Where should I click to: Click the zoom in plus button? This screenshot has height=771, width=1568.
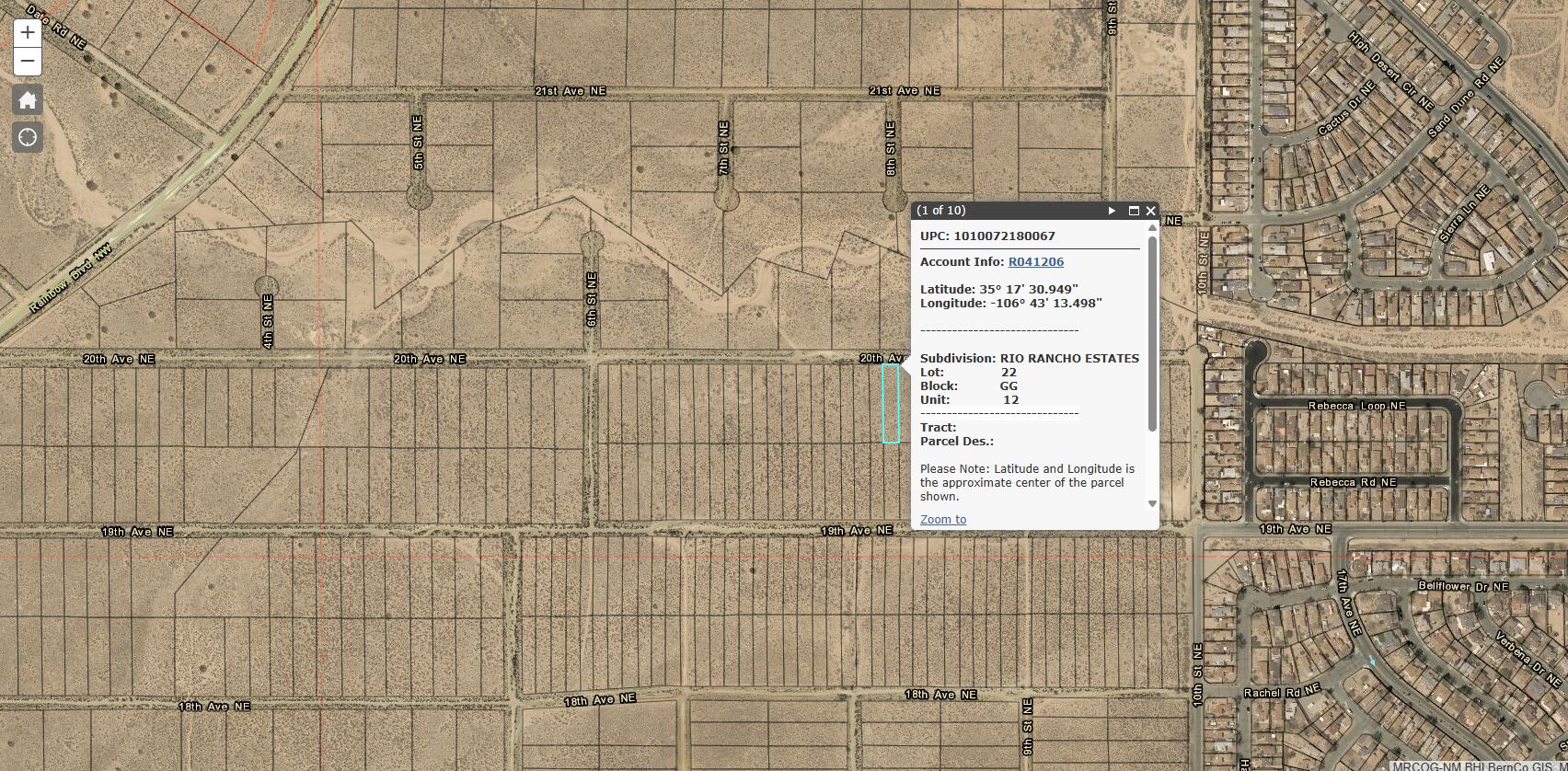(28, 32)
